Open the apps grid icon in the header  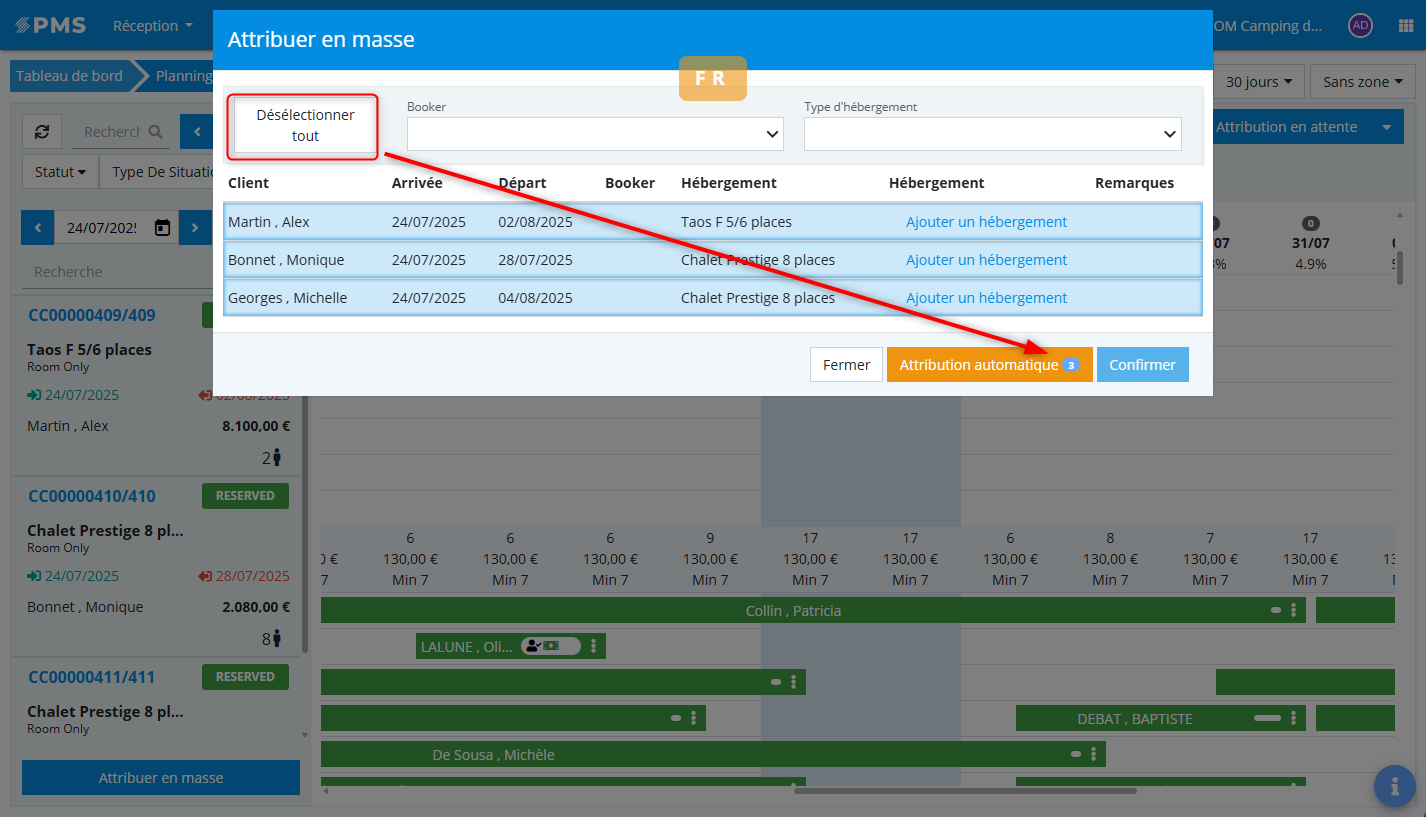(x=1405, y=26)
